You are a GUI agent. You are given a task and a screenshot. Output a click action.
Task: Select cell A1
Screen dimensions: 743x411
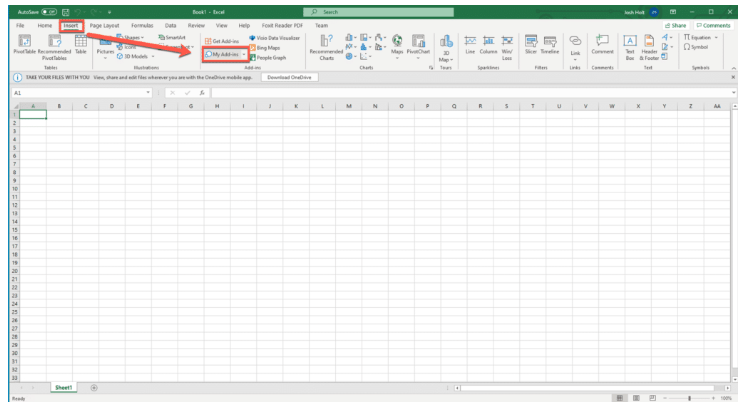(x=33, y=114)
